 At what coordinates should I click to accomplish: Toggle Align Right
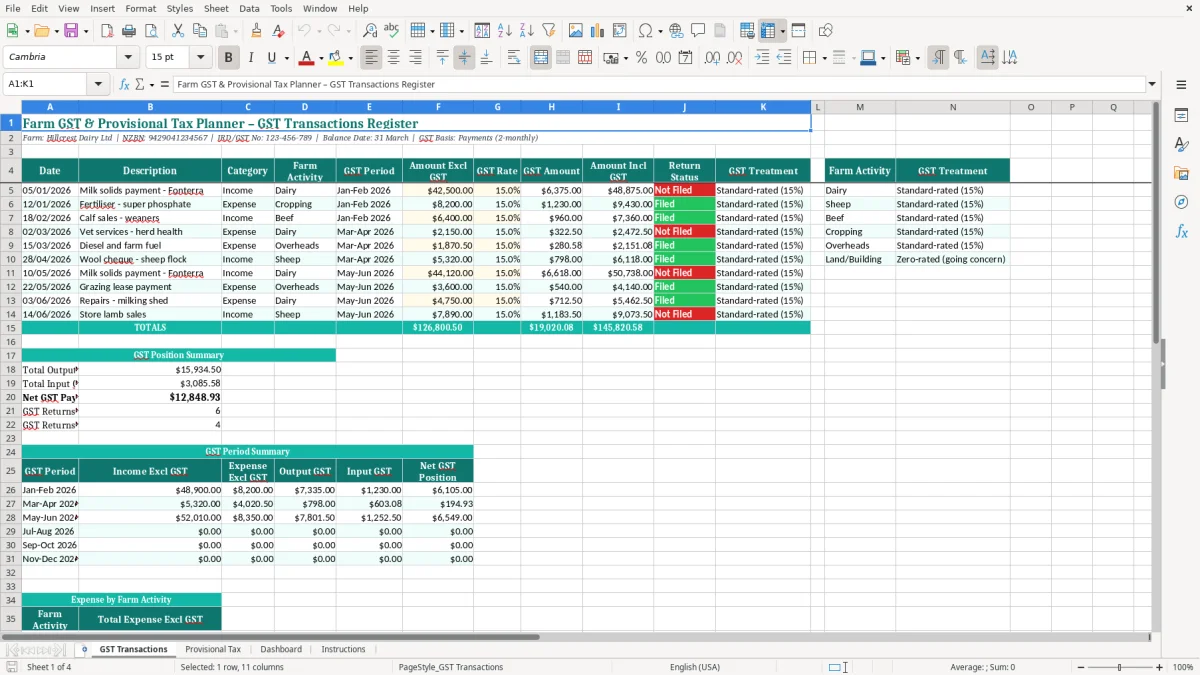[x=415, y=58]
